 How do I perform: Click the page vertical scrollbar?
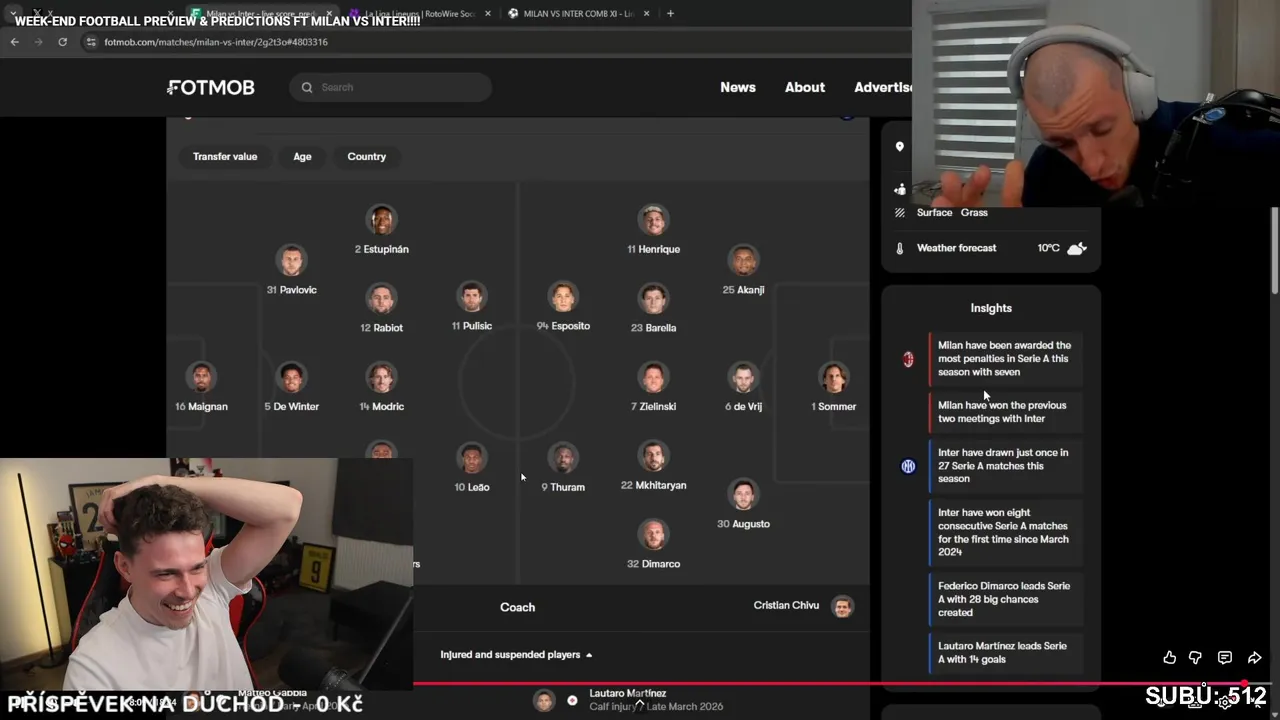pyautogui.click(x=1274, y=250)
